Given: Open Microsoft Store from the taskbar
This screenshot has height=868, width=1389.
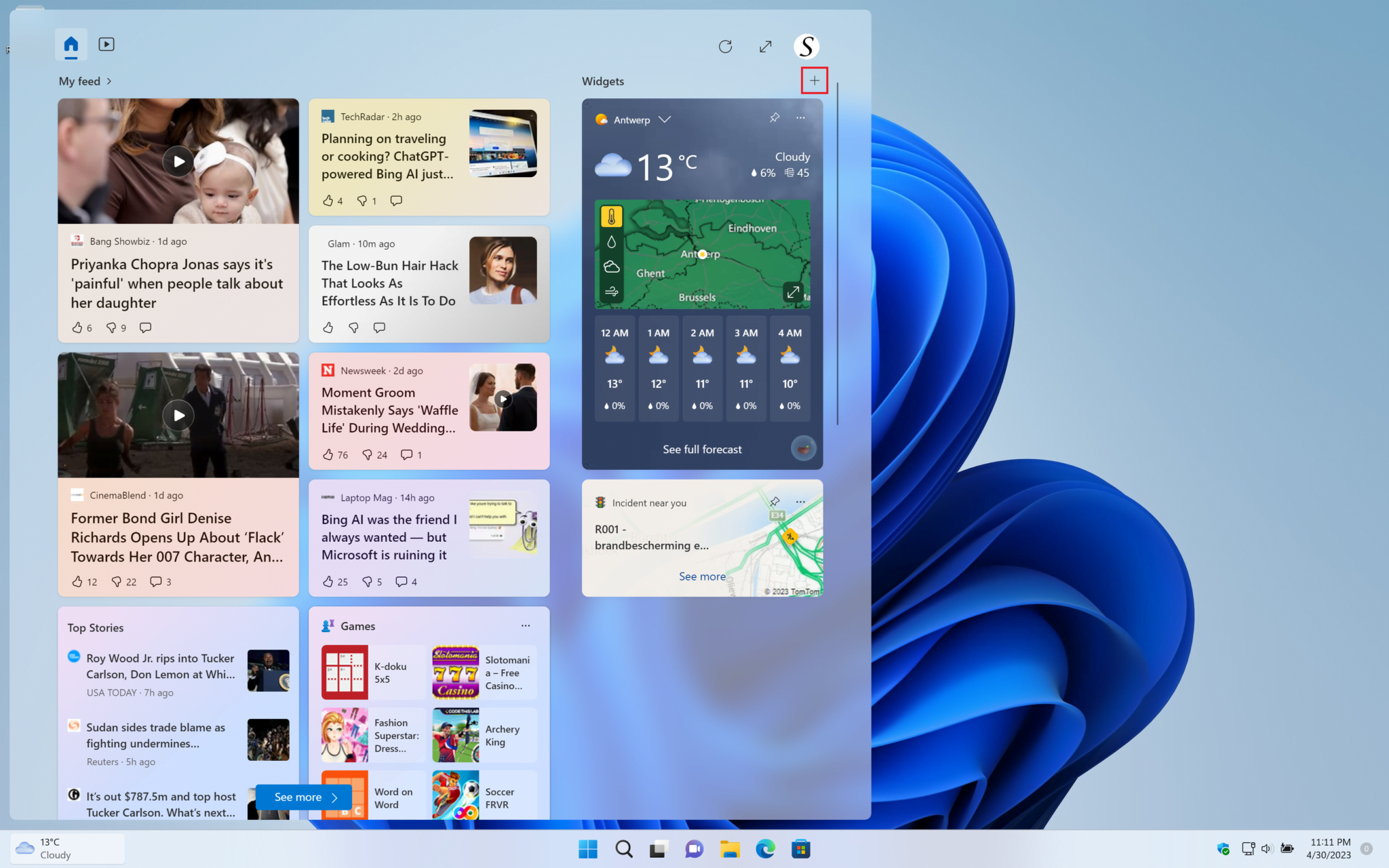Looking at the screenshot, I should point(801,848).
